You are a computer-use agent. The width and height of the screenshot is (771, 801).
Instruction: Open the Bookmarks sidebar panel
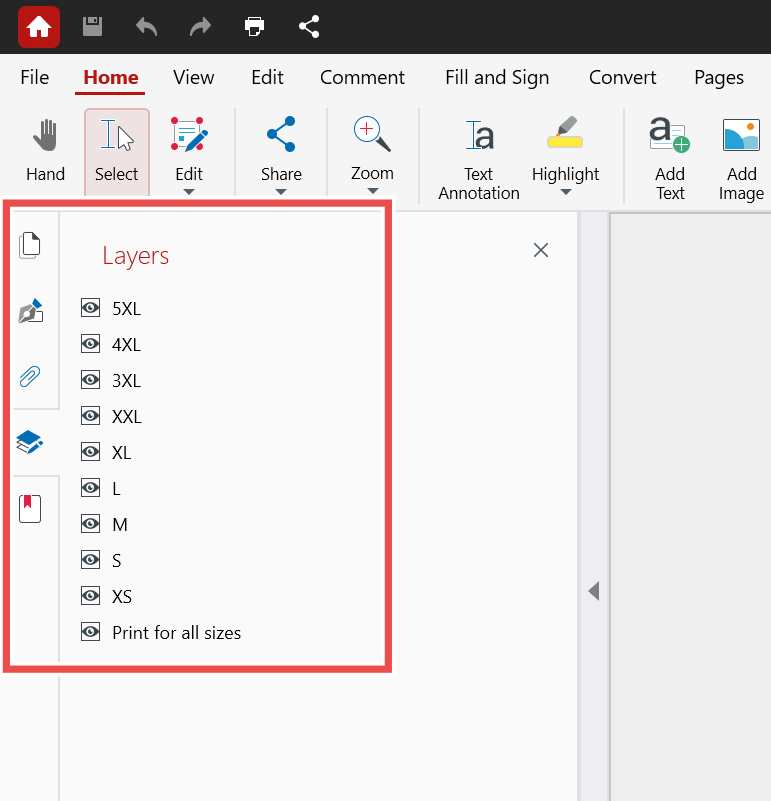click(x=30, y=508)
